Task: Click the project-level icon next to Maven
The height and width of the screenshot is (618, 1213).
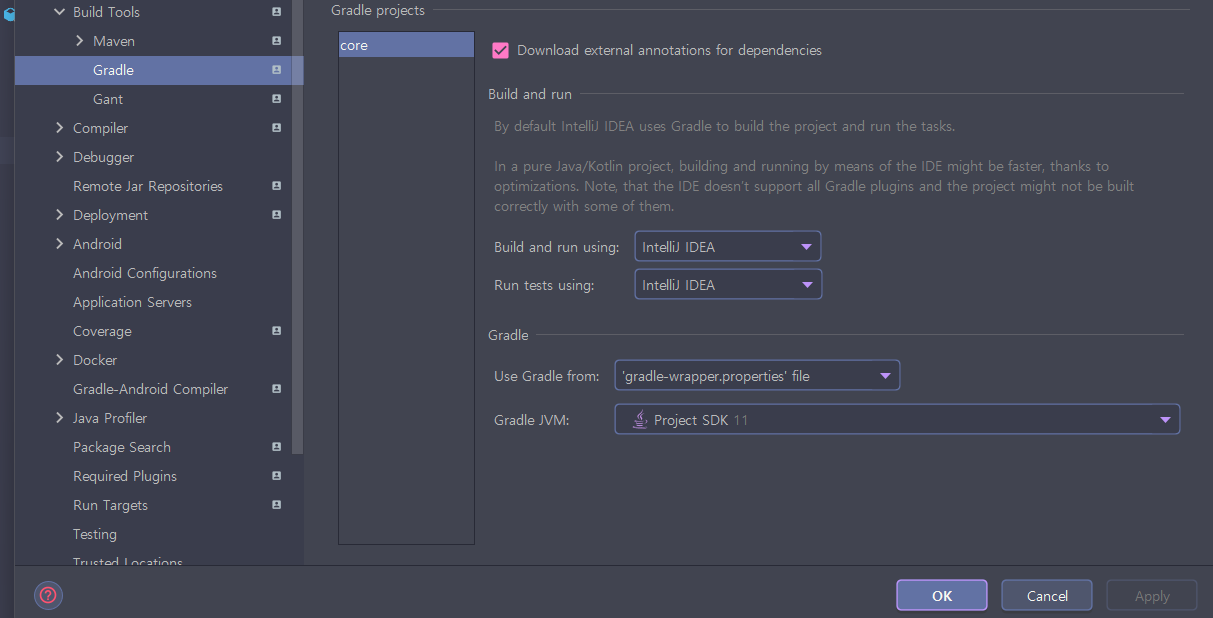Action: pos(277,41)
